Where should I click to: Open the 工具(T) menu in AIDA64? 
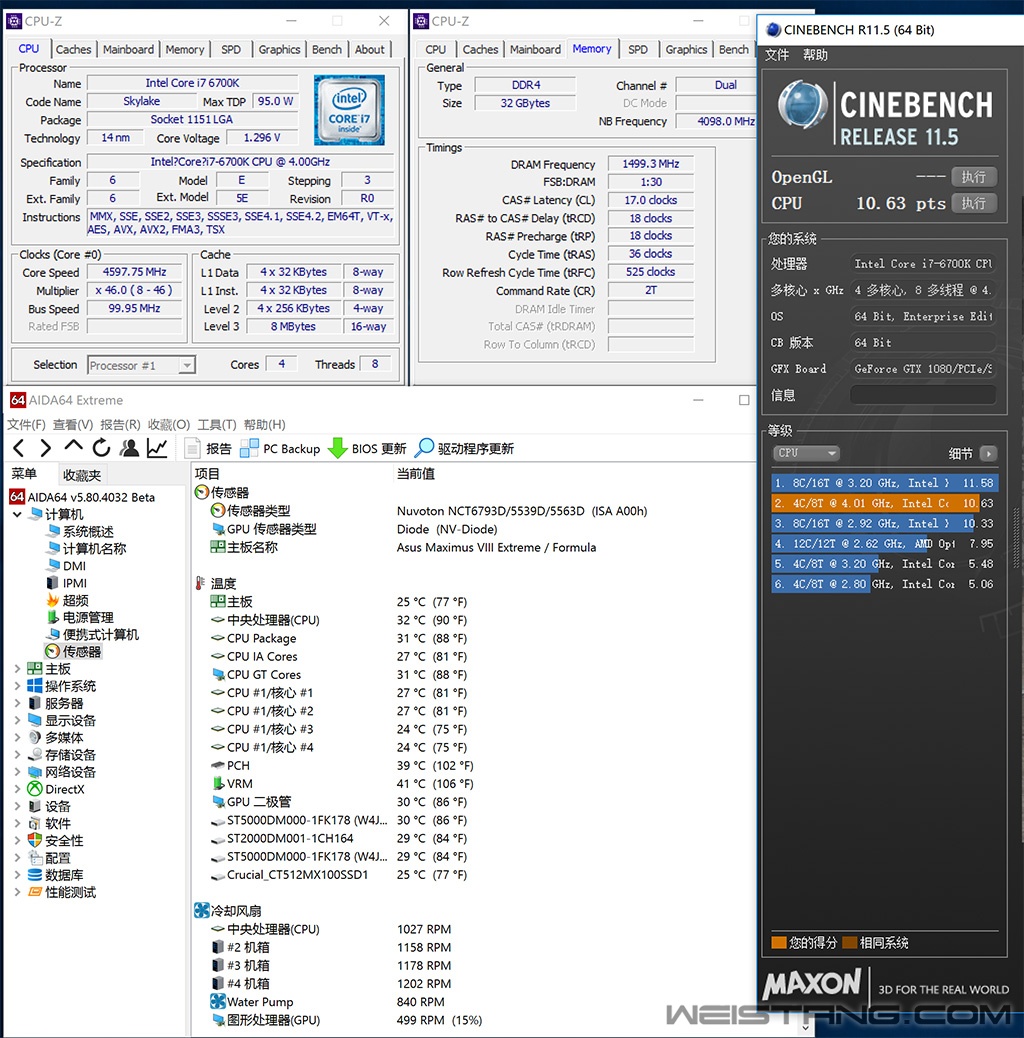coord(216,424)
